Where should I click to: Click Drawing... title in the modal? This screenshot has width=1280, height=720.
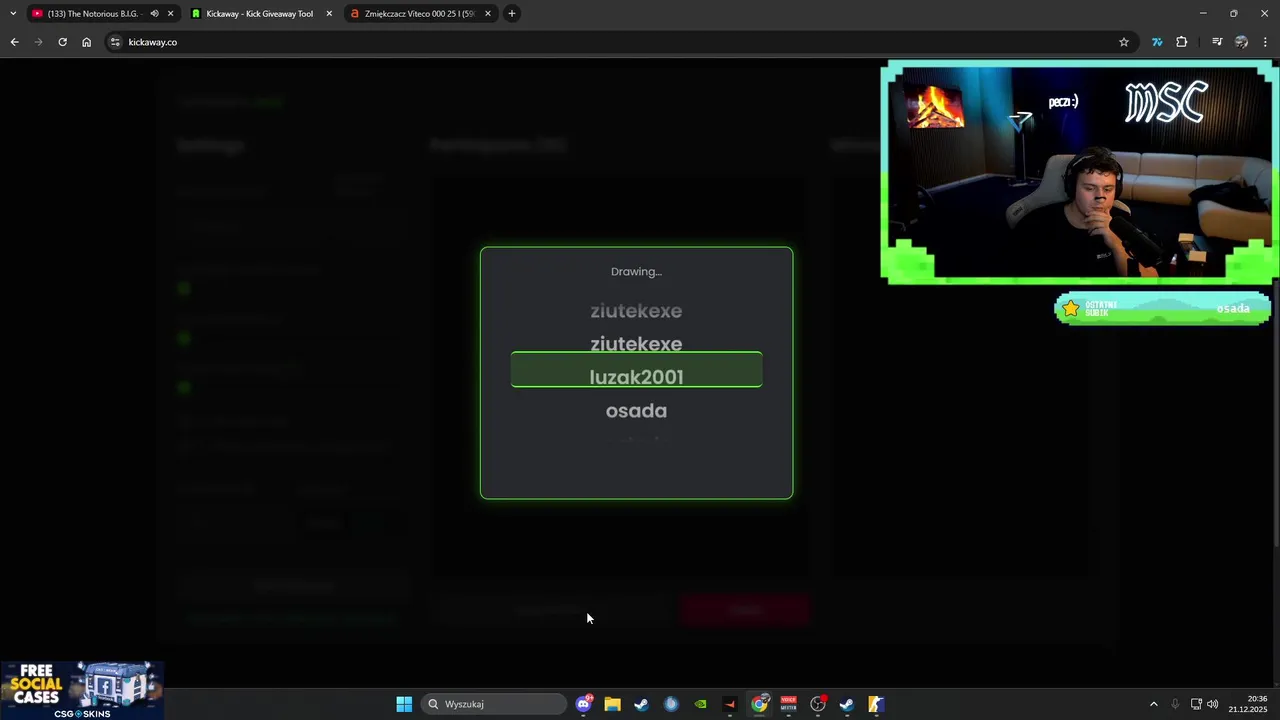(x=636, y=272)
